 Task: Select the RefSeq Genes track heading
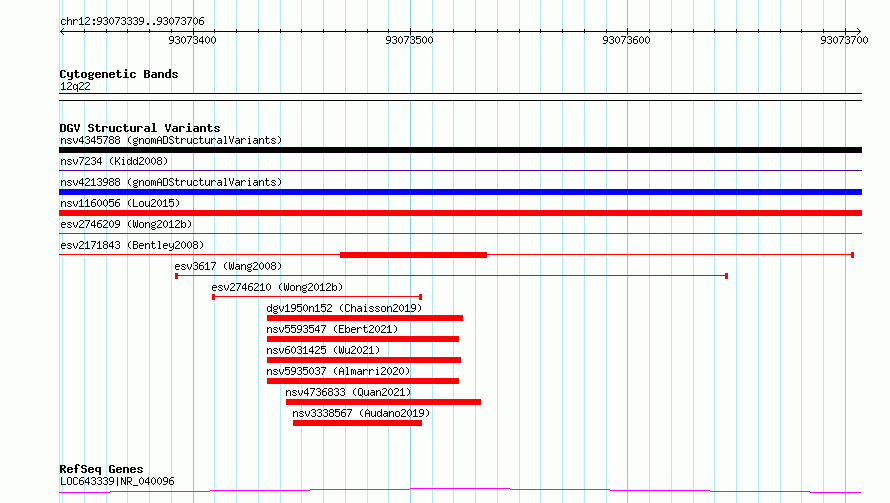(101, 469)
